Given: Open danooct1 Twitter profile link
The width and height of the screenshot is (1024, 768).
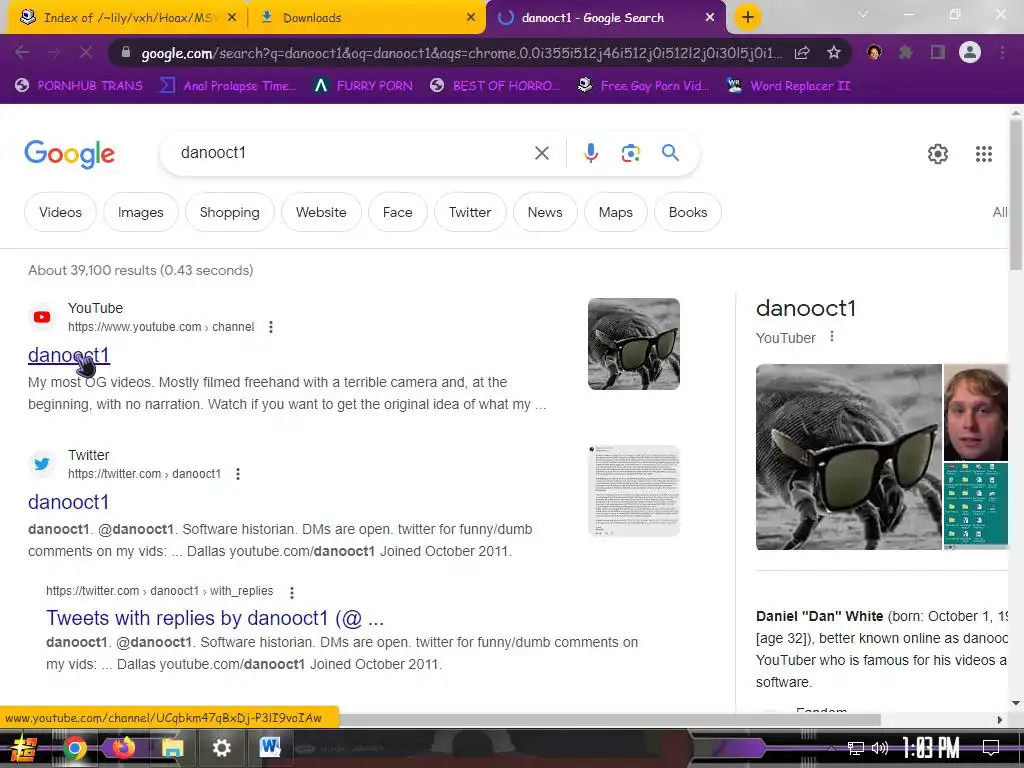Looking at the screenshot, I should click(68, 502).
